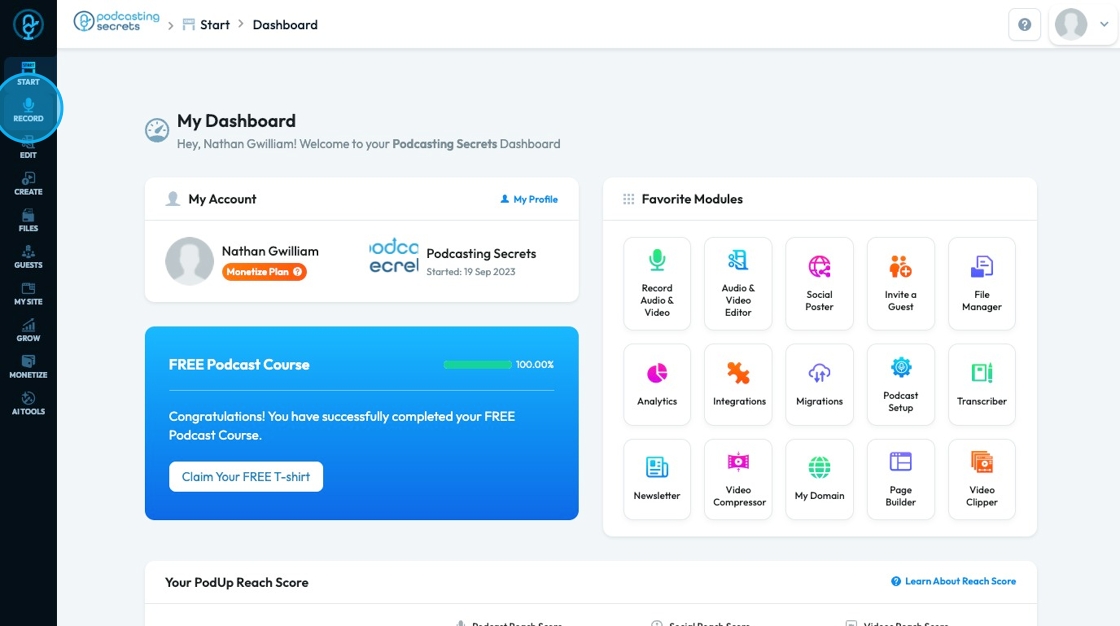Open the Record Audio & Video module
1120x626 pixels.
(x=657, y=284)
